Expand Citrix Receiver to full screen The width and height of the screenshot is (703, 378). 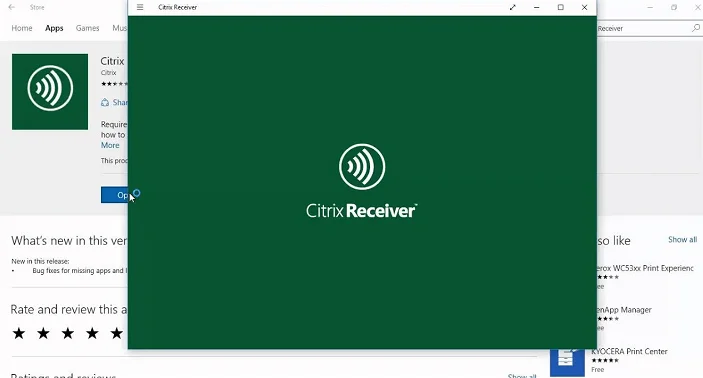point(512,7)
